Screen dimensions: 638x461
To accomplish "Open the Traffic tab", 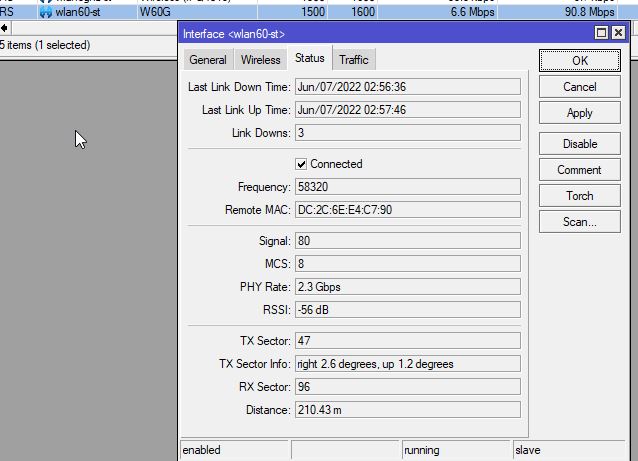I will (354, 60).
